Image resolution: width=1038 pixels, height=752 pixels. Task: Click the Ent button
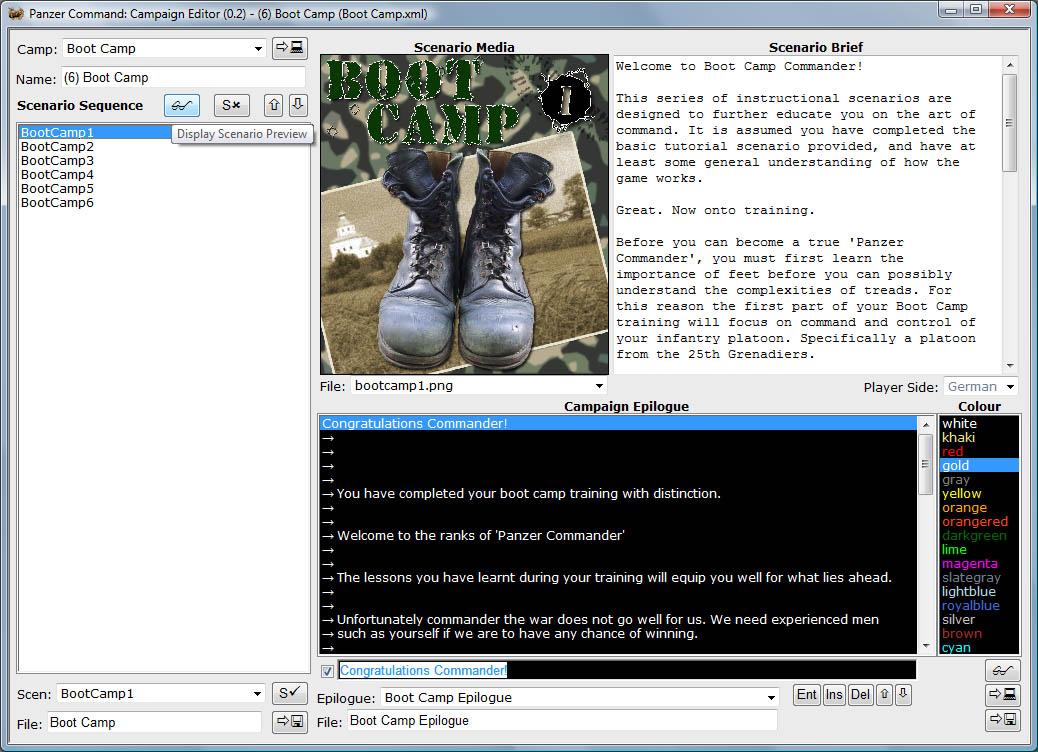click(x=806, y=694)
